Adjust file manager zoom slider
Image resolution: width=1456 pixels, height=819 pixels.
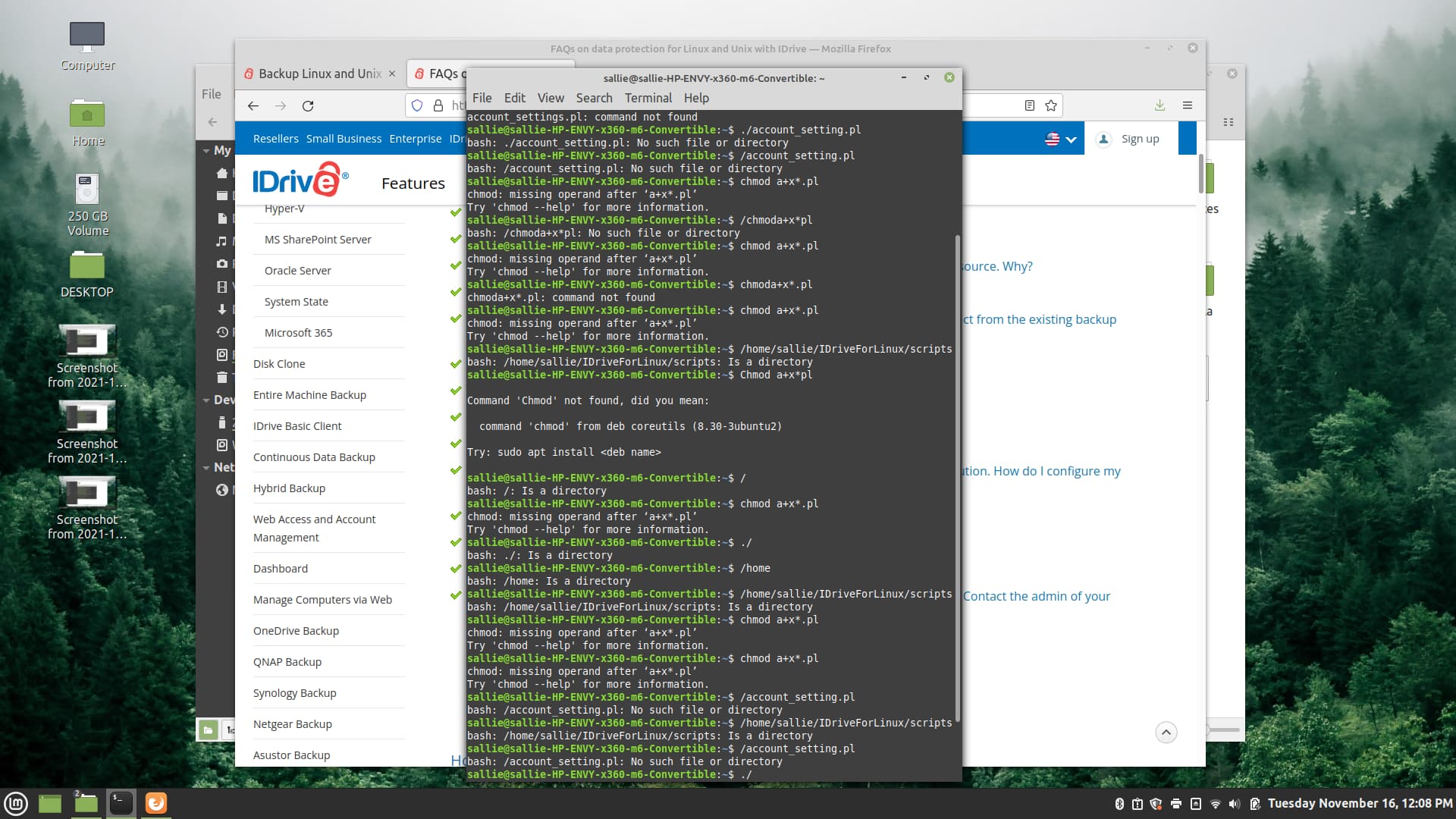point(1222,730)
